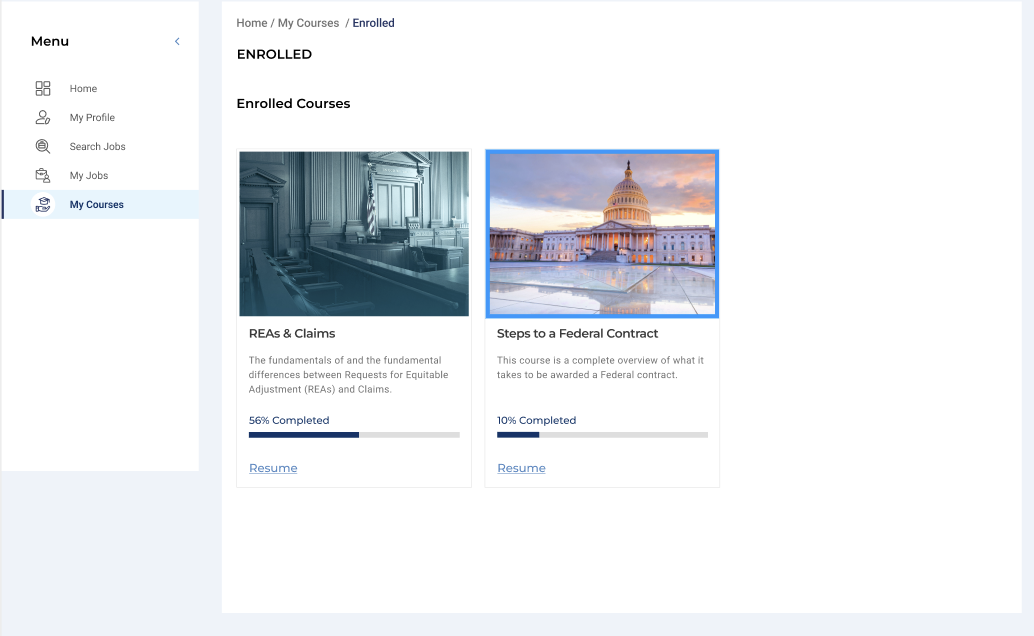
Task: Click the My Jobs briefcase icon
Action: point(43,176)
